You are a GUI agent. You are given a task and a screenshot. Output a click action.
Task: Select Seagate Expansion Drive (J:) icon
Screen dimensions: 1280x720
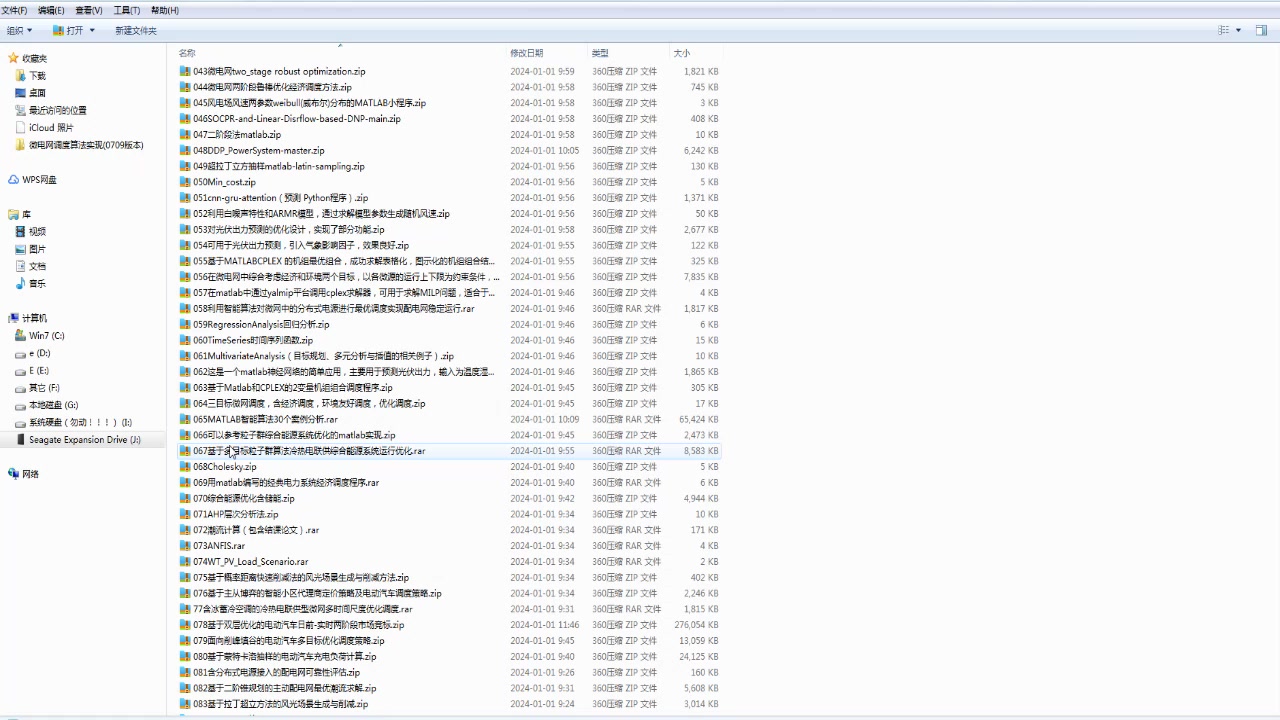(21, 439)
